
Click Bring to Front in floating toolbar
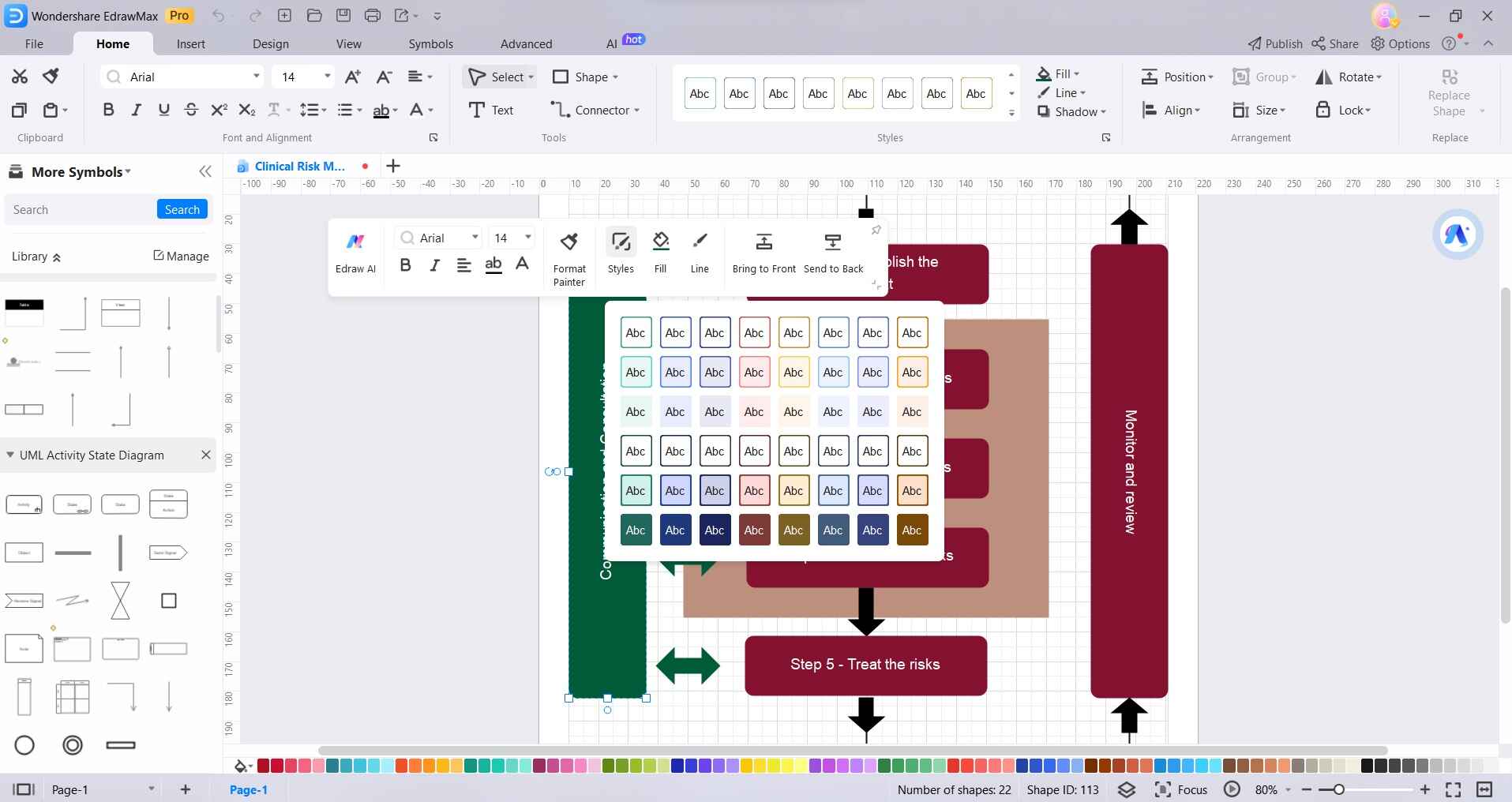pos(764,252)
